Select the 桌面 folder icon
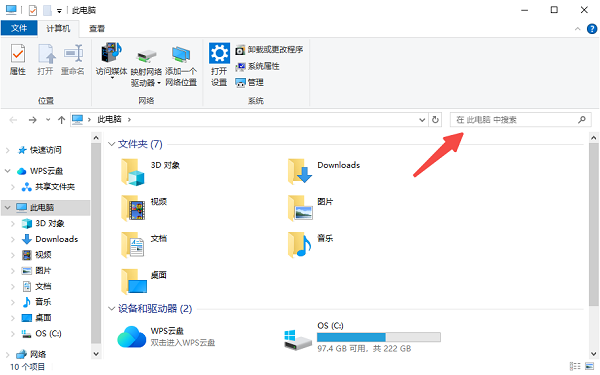 134,281
